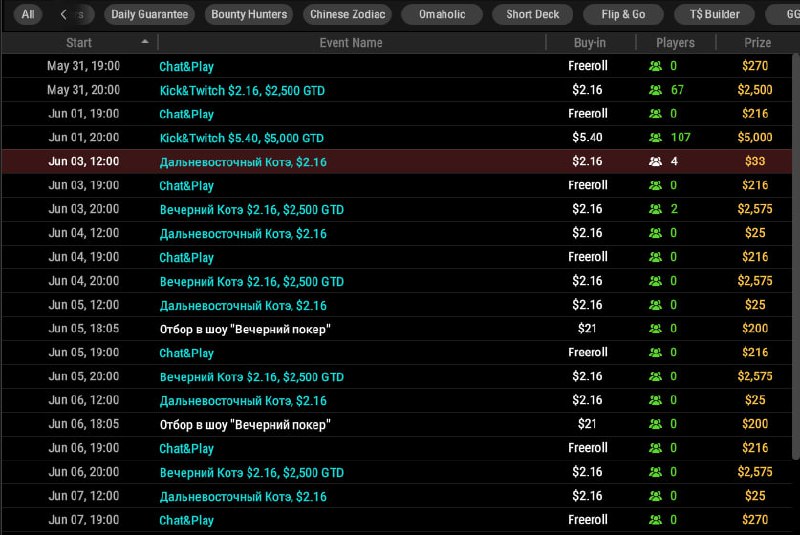Open highlighted Дальневосточный Котэ Jun 03 event

(243, 162)
